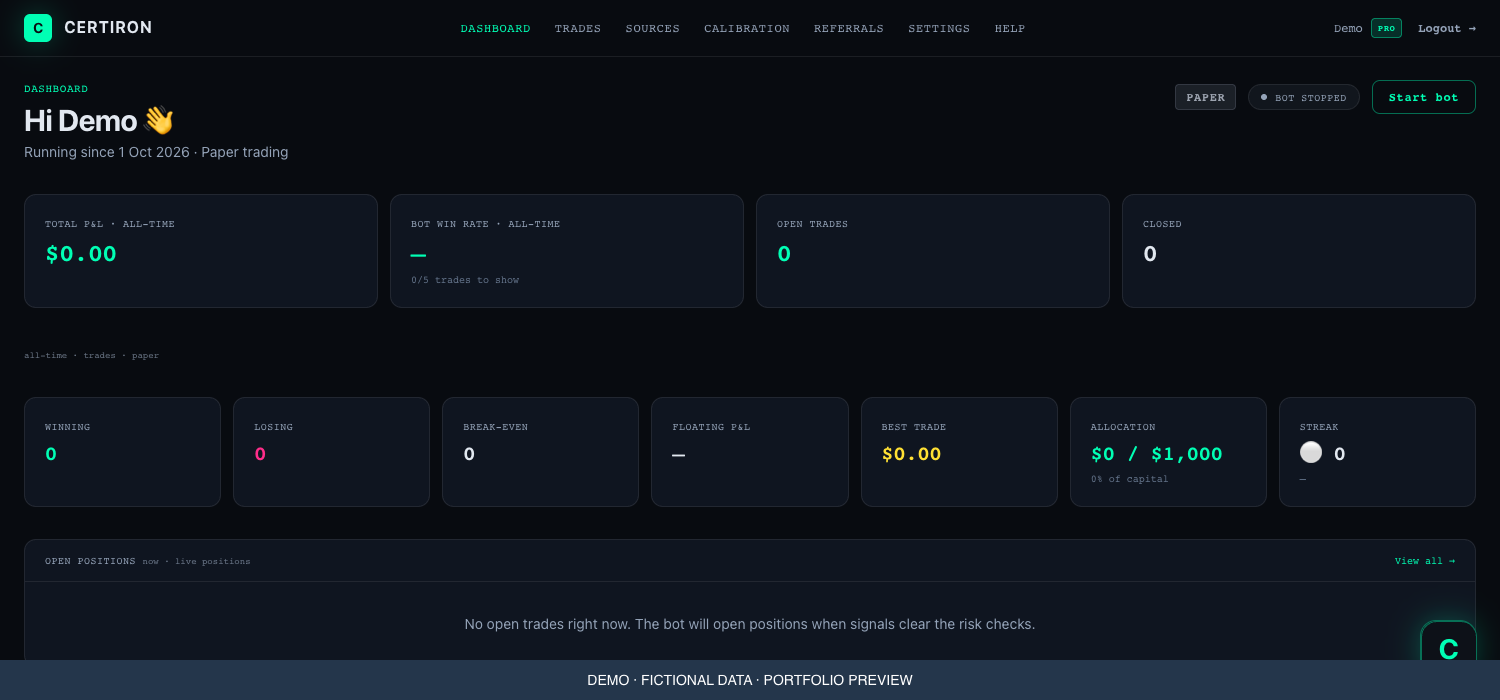This screenshot has height=700, width=1500.
Task: Click the '0% of capital' text
Action: pyautogui.click(x=1129, y=479)
